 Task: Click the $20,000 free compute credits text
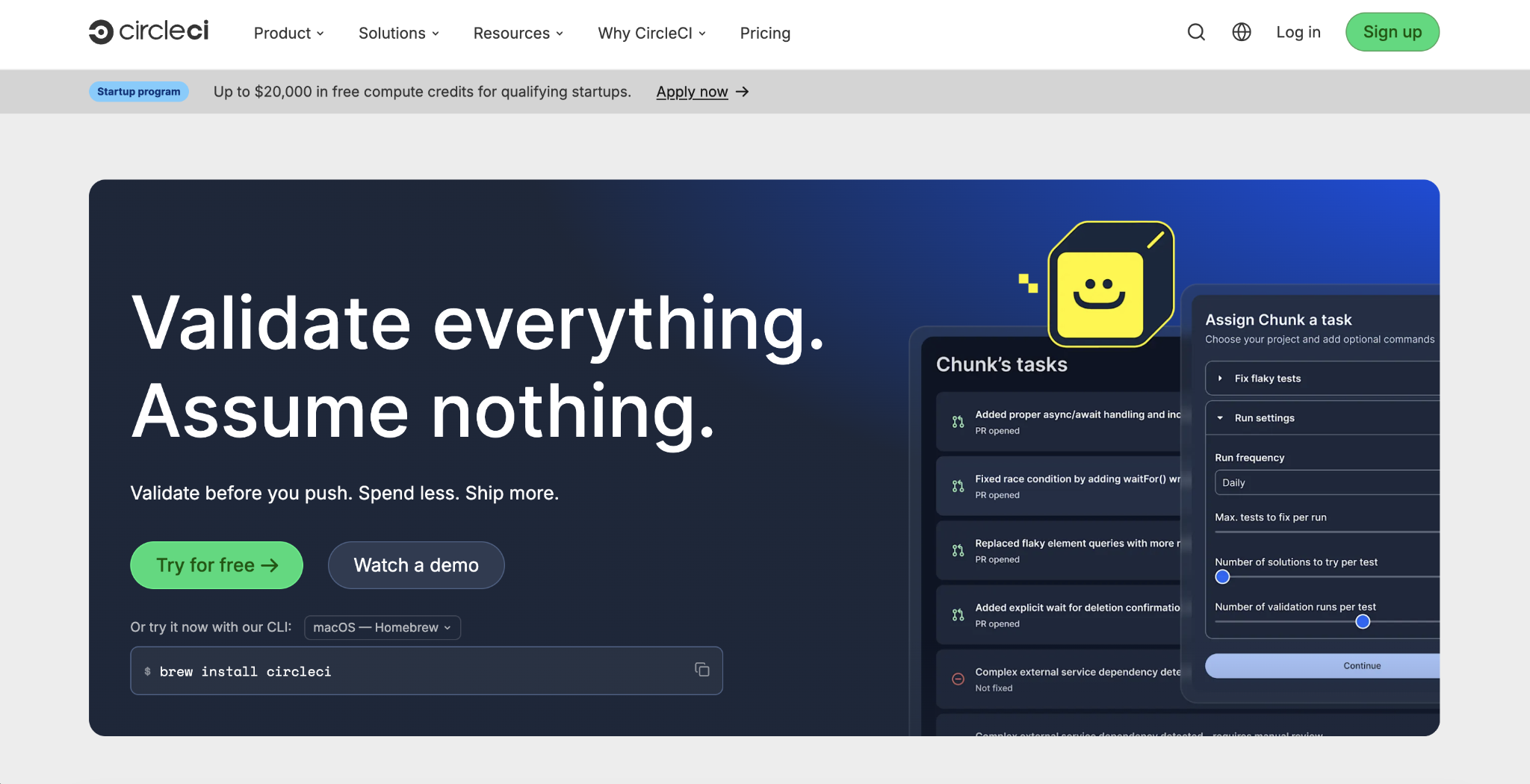tap(422, 92)
